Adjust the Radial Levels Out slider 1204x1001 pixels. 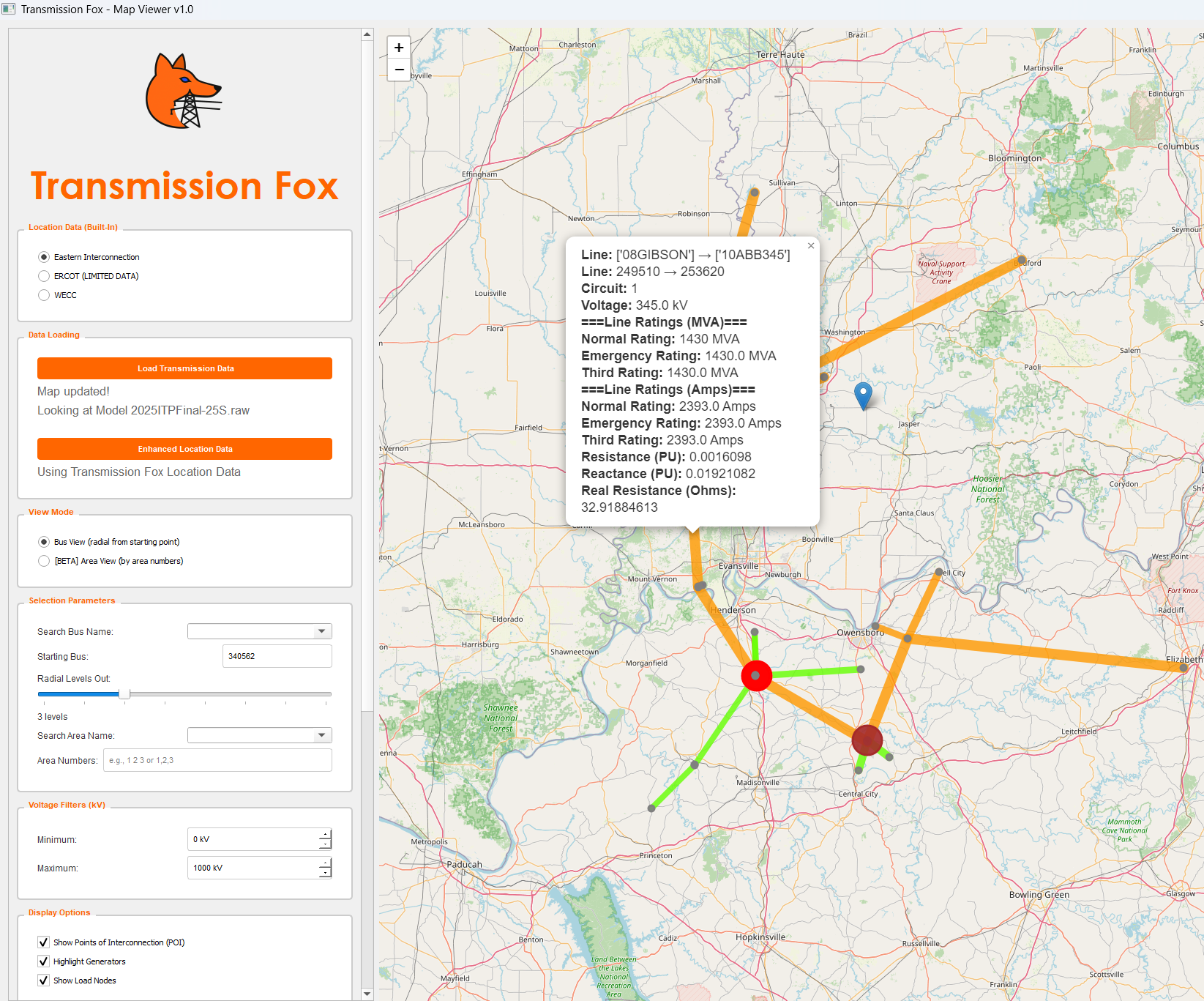click(124, 693)
